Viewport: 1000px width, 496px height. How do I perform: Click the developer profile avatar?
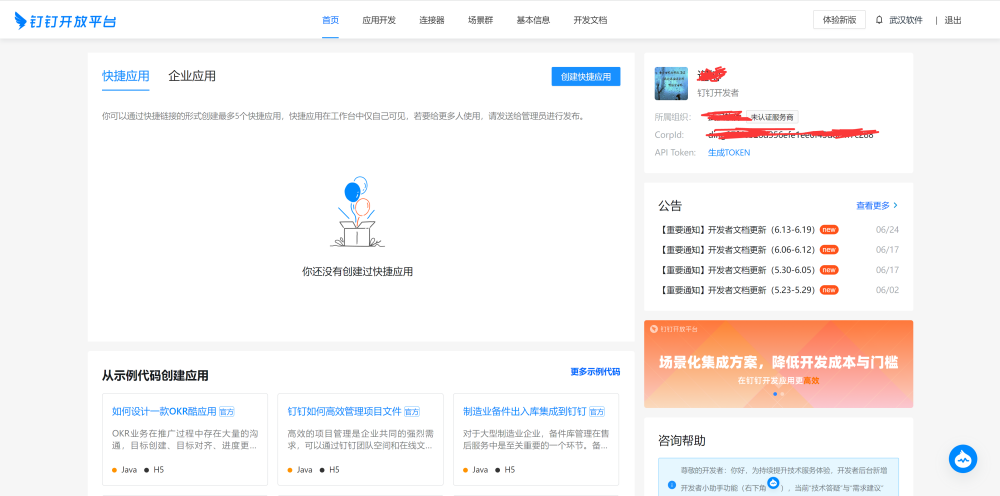[x=671, y=84]
